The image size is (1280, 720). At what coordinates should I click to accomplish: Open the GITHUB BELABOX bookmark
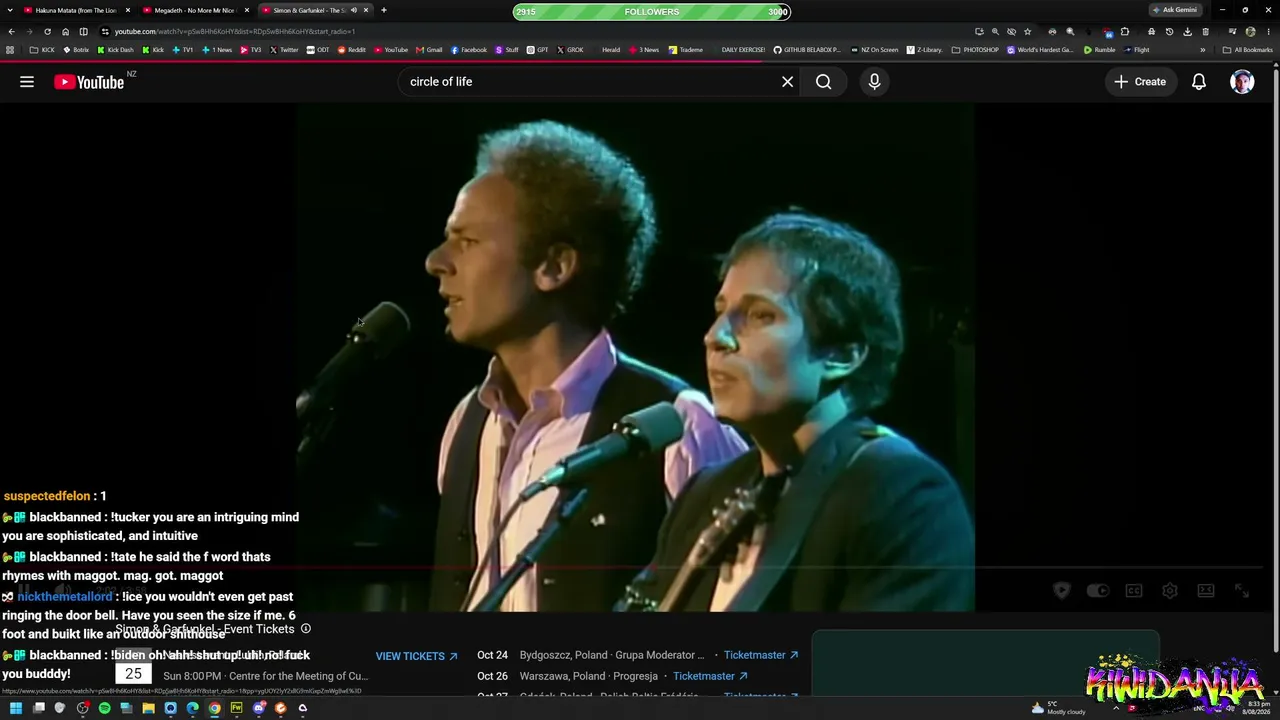(807, 49)
